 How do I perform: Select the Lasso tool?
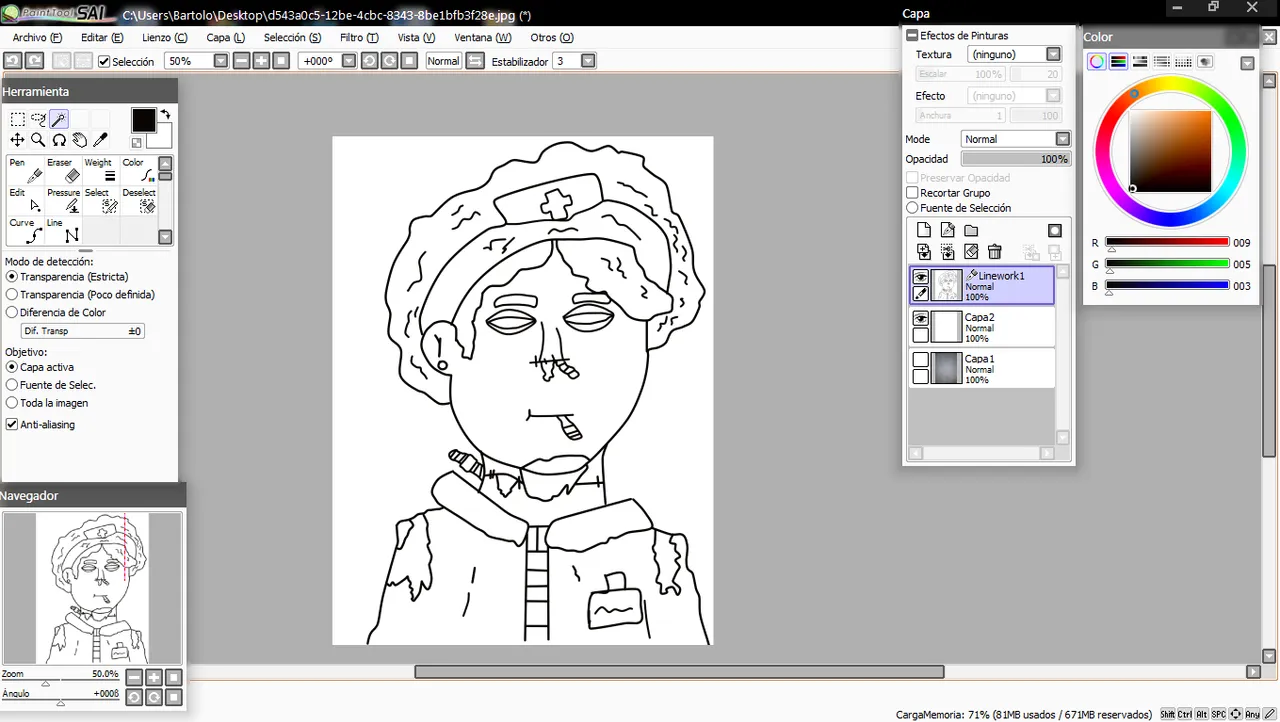coord(39,120)
